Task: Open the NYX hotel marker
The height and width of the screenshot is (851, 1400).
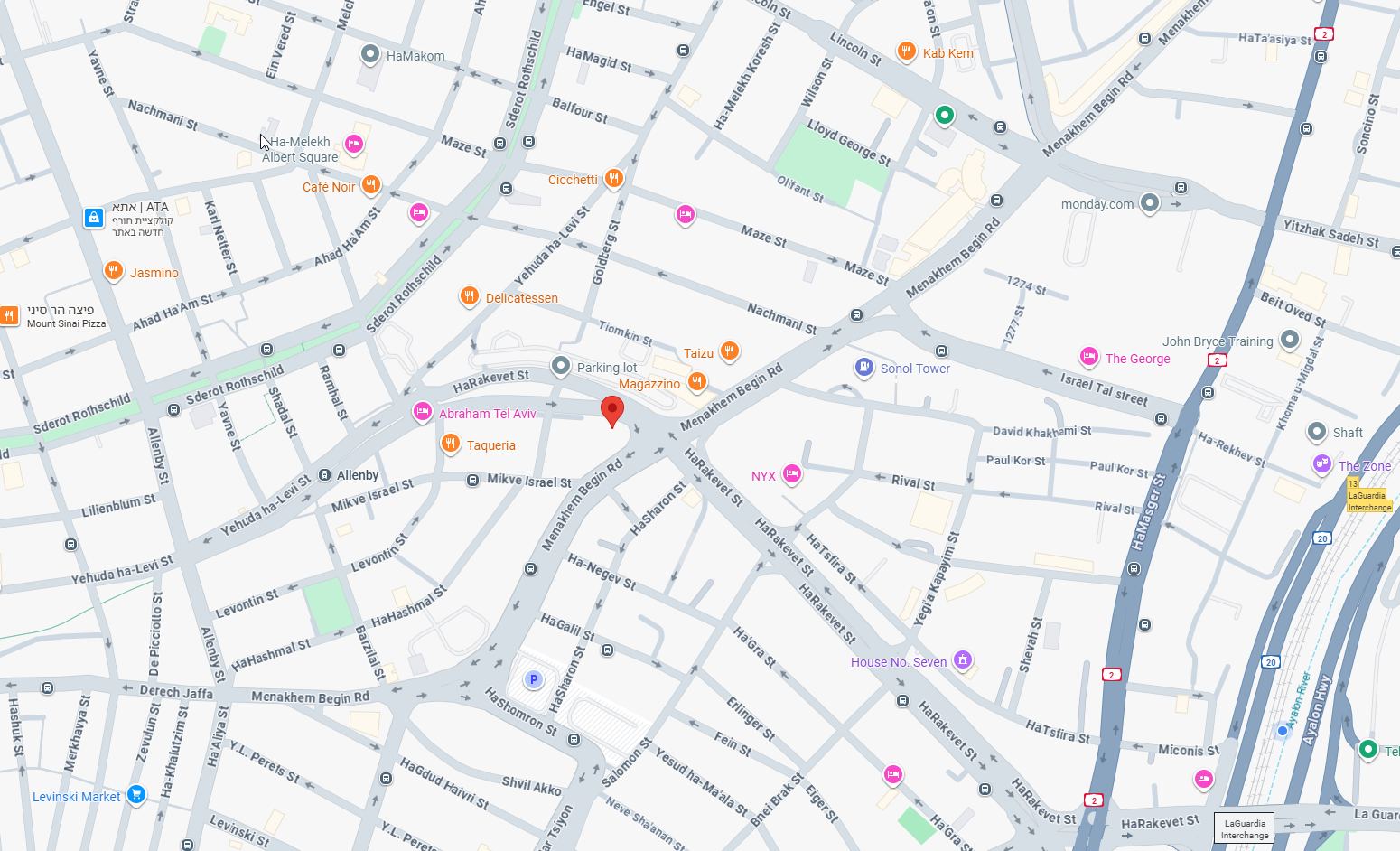Action: click(x=792, y=474)
